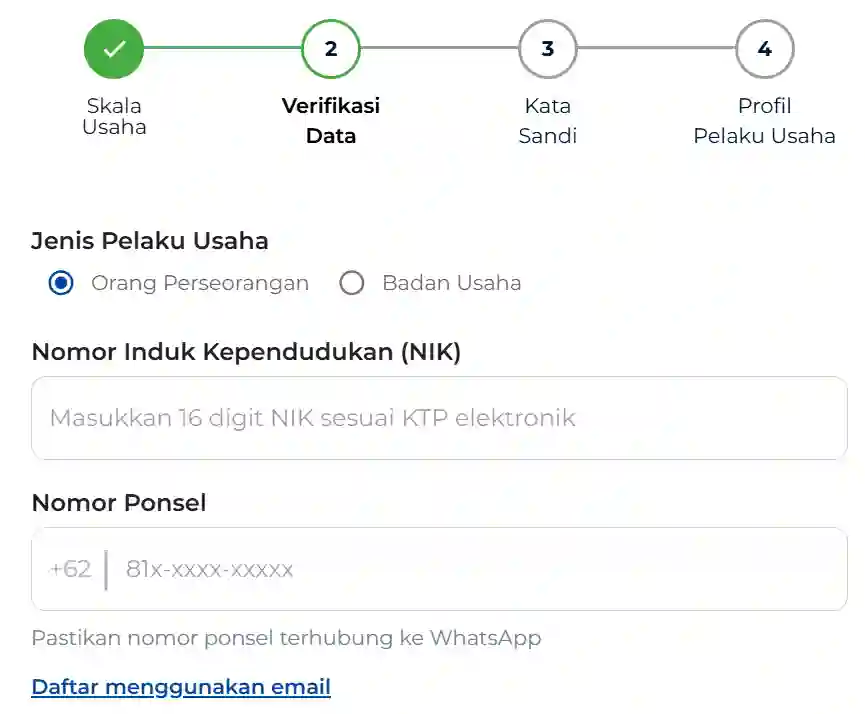Open the Skala Usaha step label

[x=114, y=116]
